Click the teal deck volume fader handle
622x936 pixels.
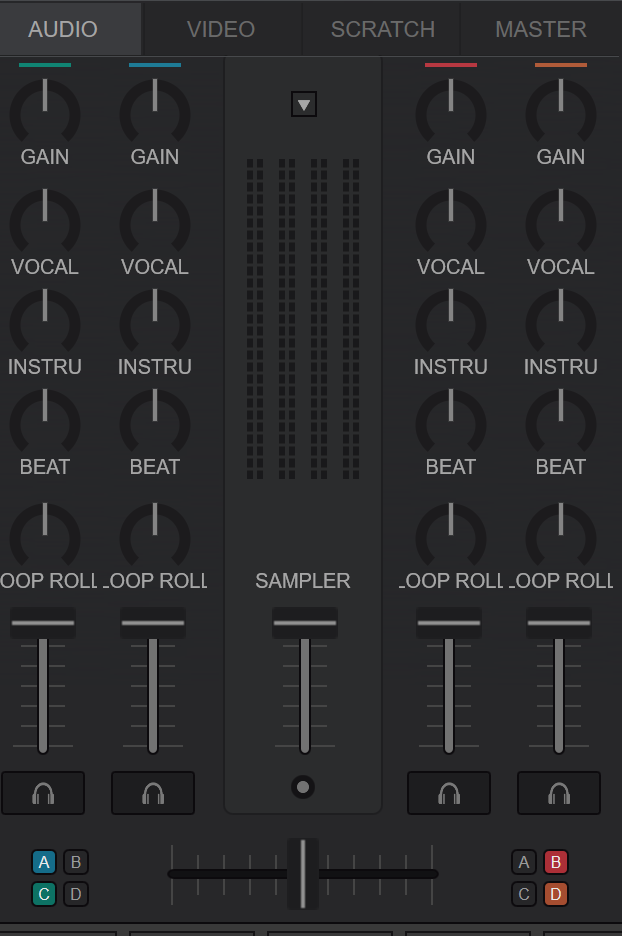(43, 623)
